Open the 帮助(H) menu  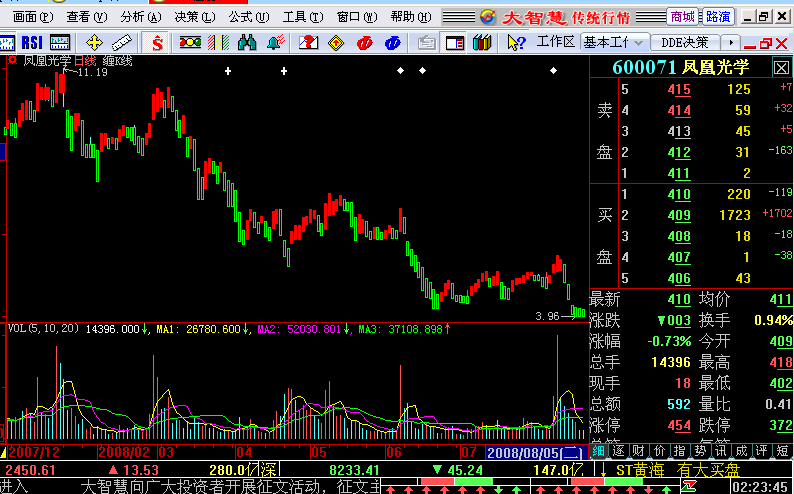point(411,17)
